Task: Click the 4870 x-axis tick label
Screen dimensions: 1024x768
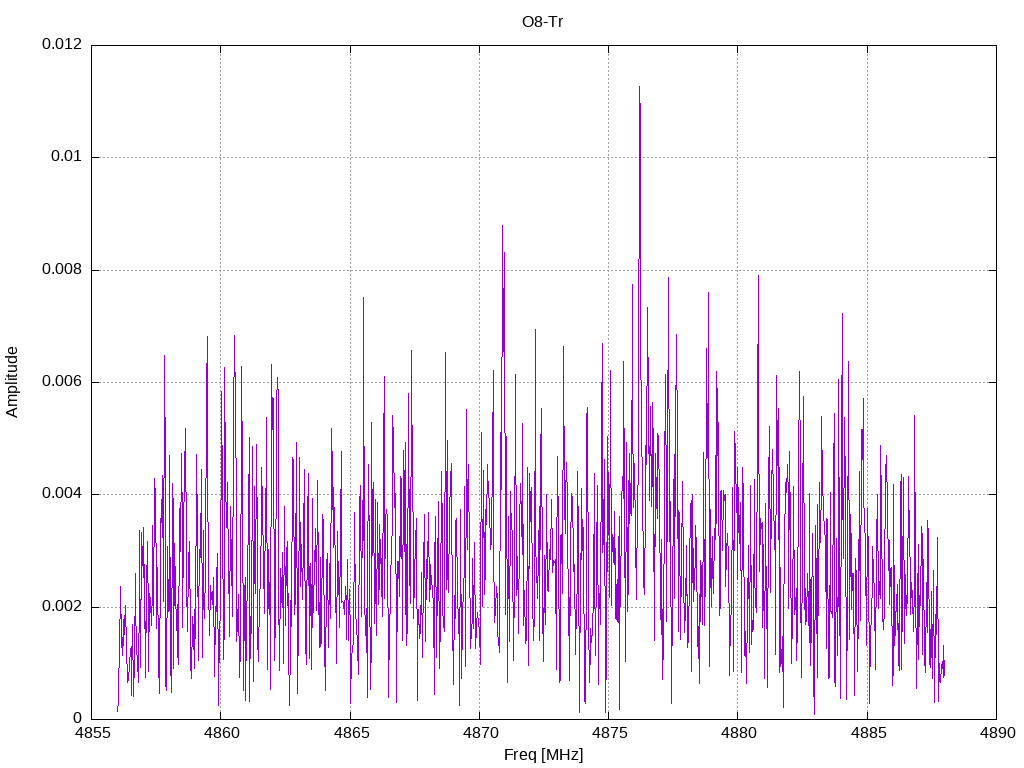Action: (479, 733)
